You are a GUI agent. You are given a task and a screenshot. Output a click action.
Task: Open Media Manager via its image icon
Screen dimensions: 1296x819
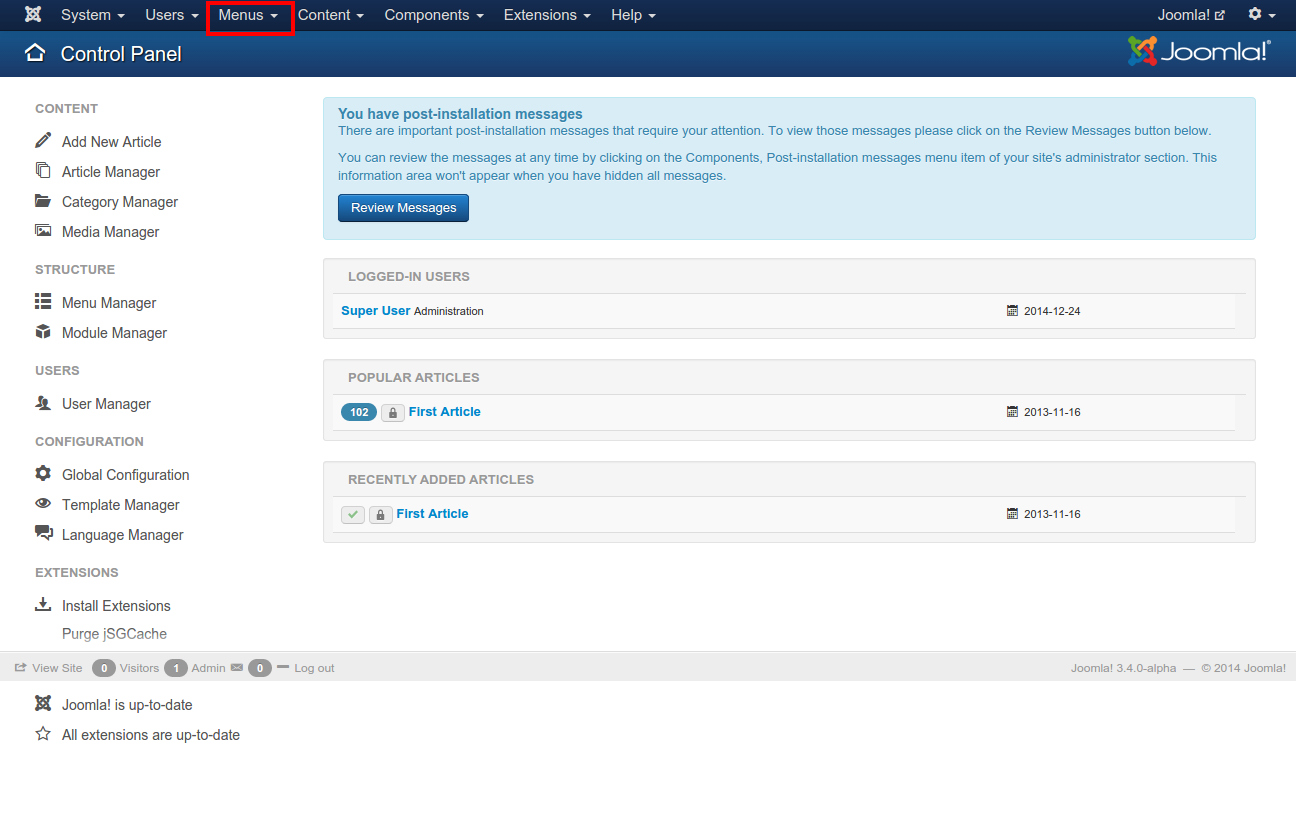pos(42,231)
